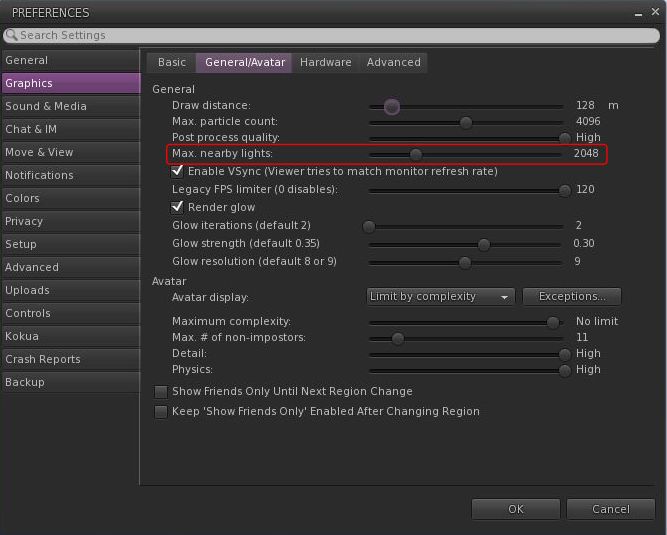Click the Max. nearby lights slider handle

[x=416, y=154]
